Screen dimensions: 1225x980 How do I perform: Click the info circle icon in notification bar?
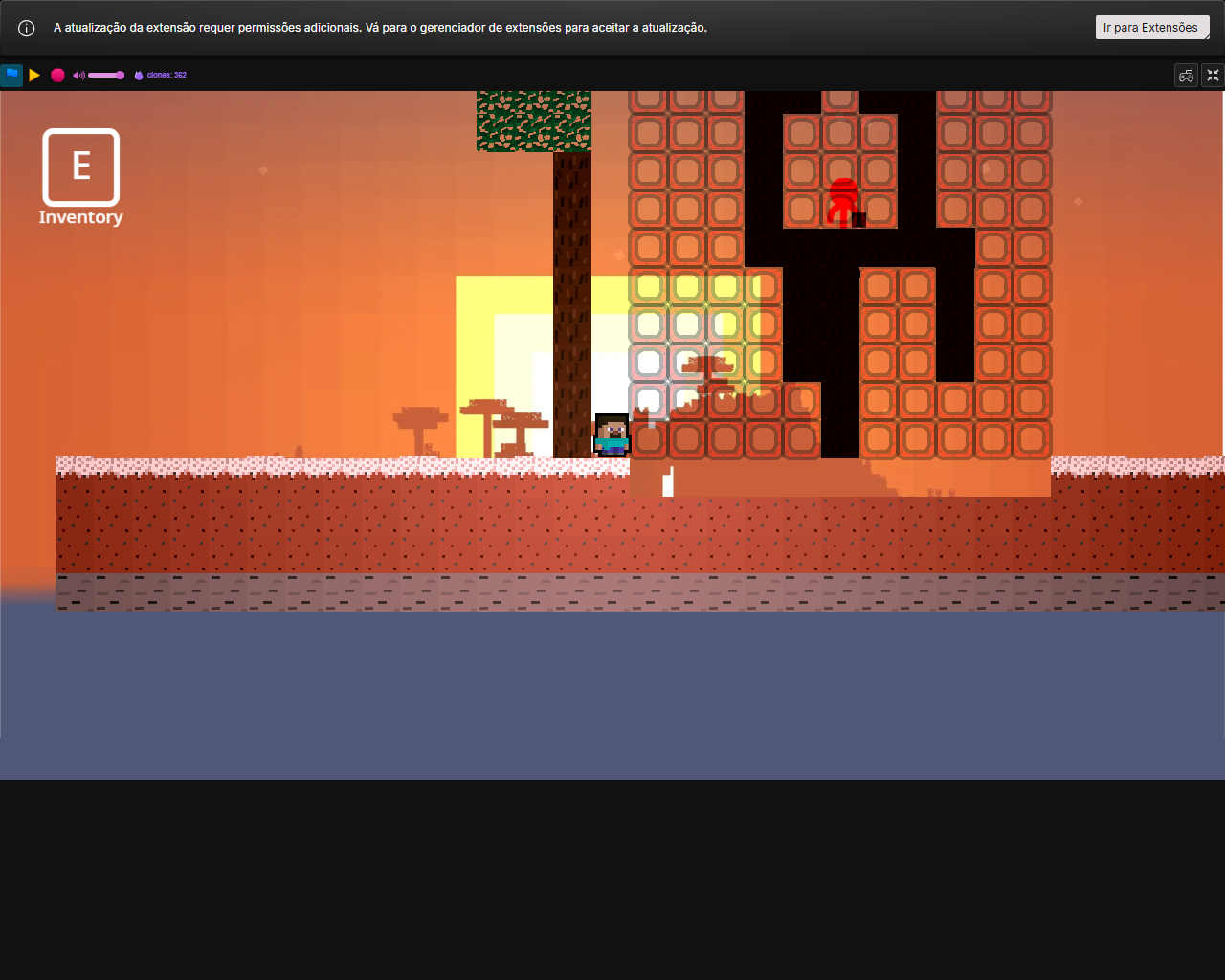click(x=27, y=28)
